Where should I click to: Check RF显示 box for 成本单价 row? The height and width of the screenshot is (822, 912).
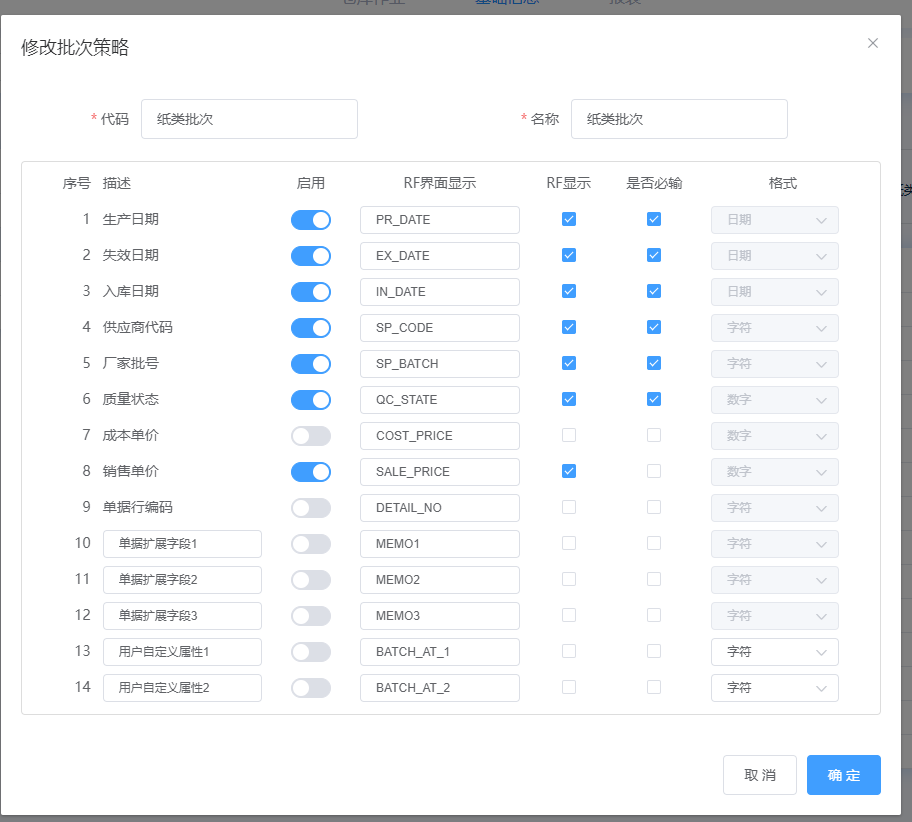click(x=569, y=435)
